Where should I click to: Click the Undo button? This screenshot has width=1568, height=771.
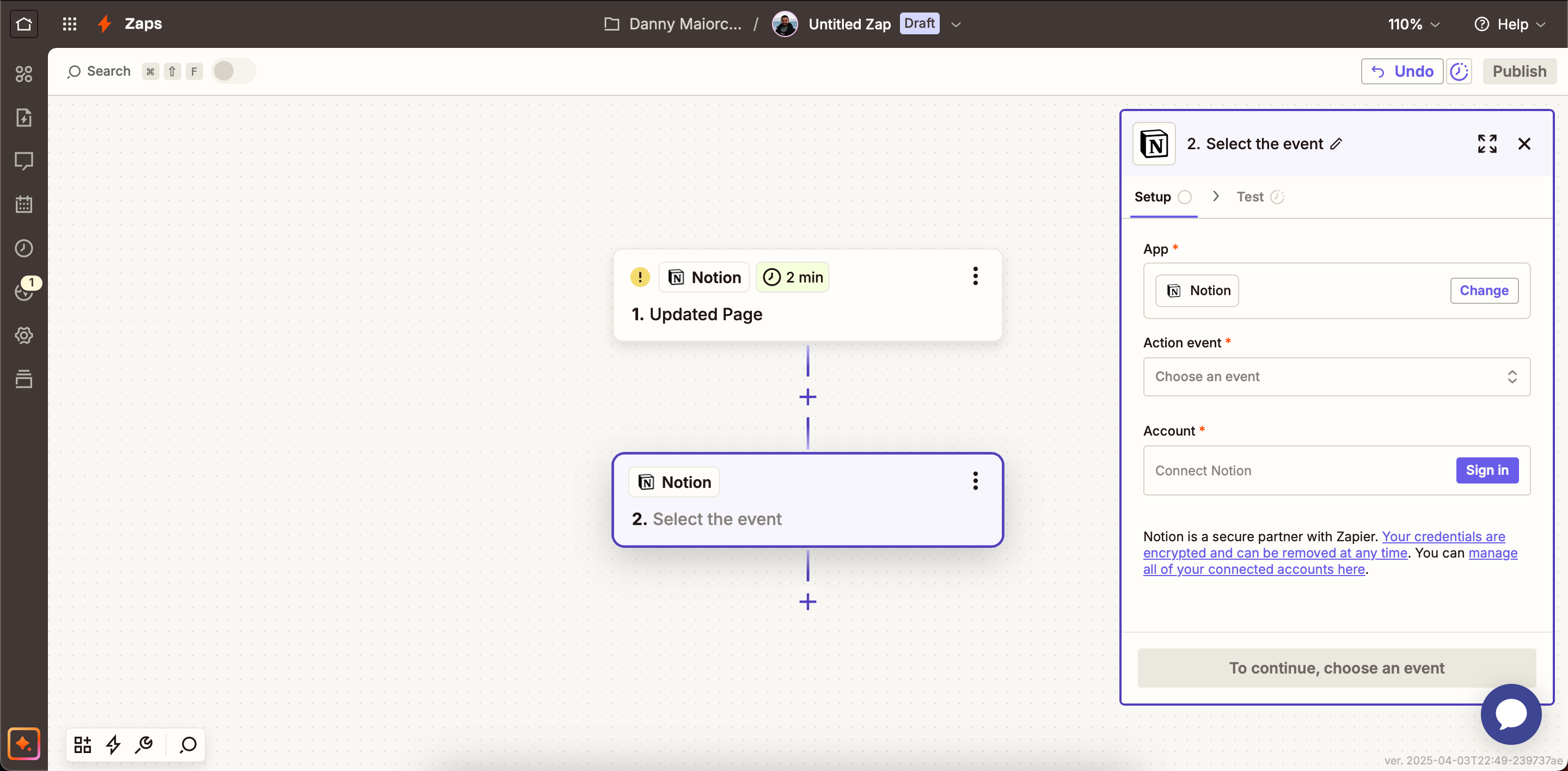coord(1402,71)
